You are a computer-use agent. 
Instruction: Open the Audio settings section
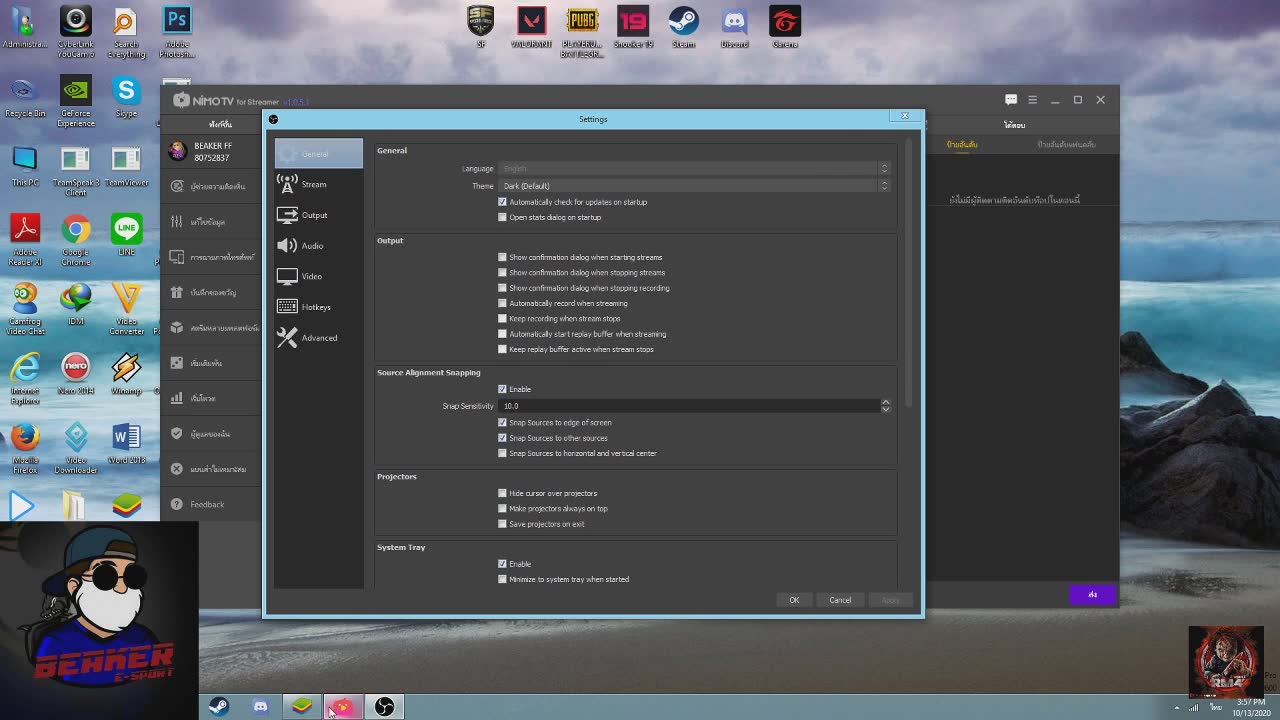312,246
